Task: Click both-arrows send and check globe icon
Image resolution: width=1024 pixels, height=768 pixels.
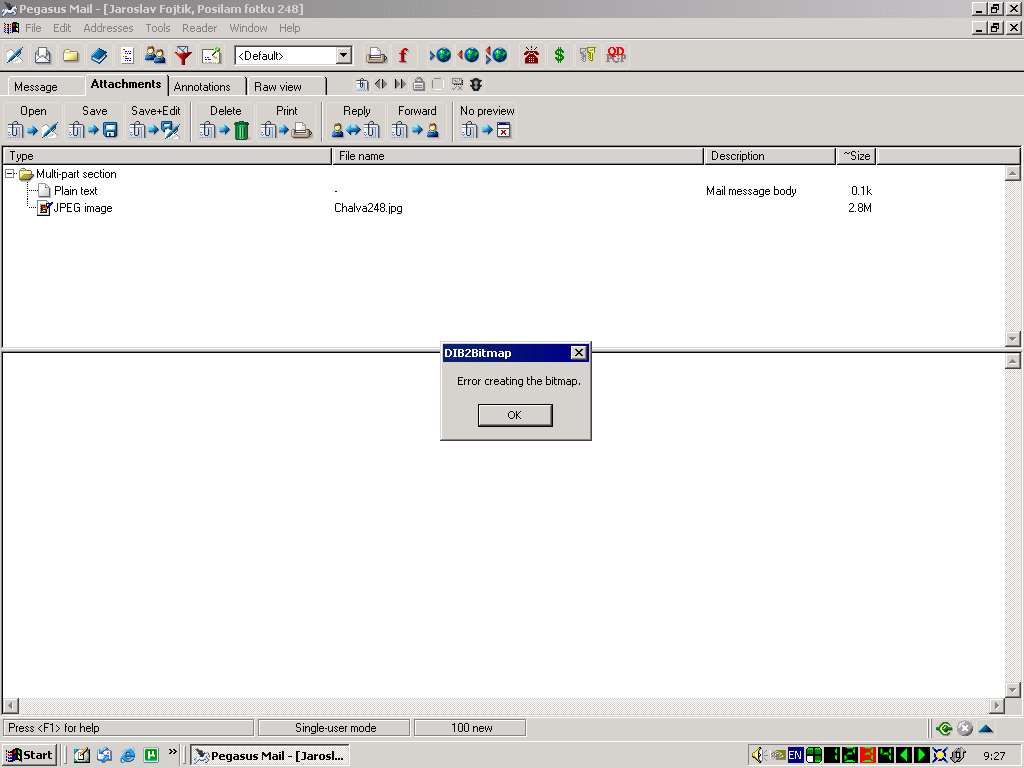Action: [496, 56]
